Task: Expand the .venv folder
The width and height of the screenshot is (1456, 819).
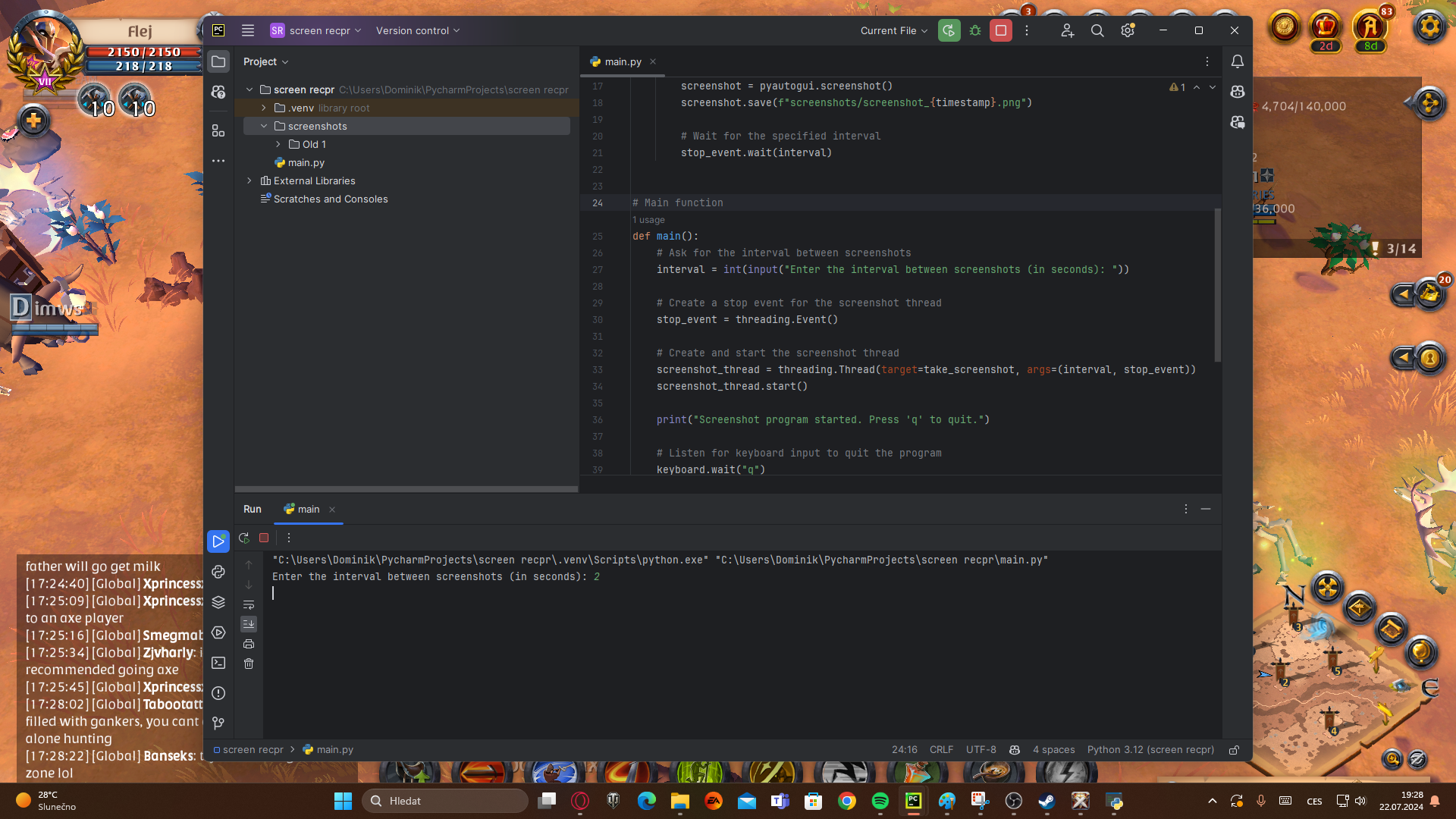Action: click(x=264, y=108)
